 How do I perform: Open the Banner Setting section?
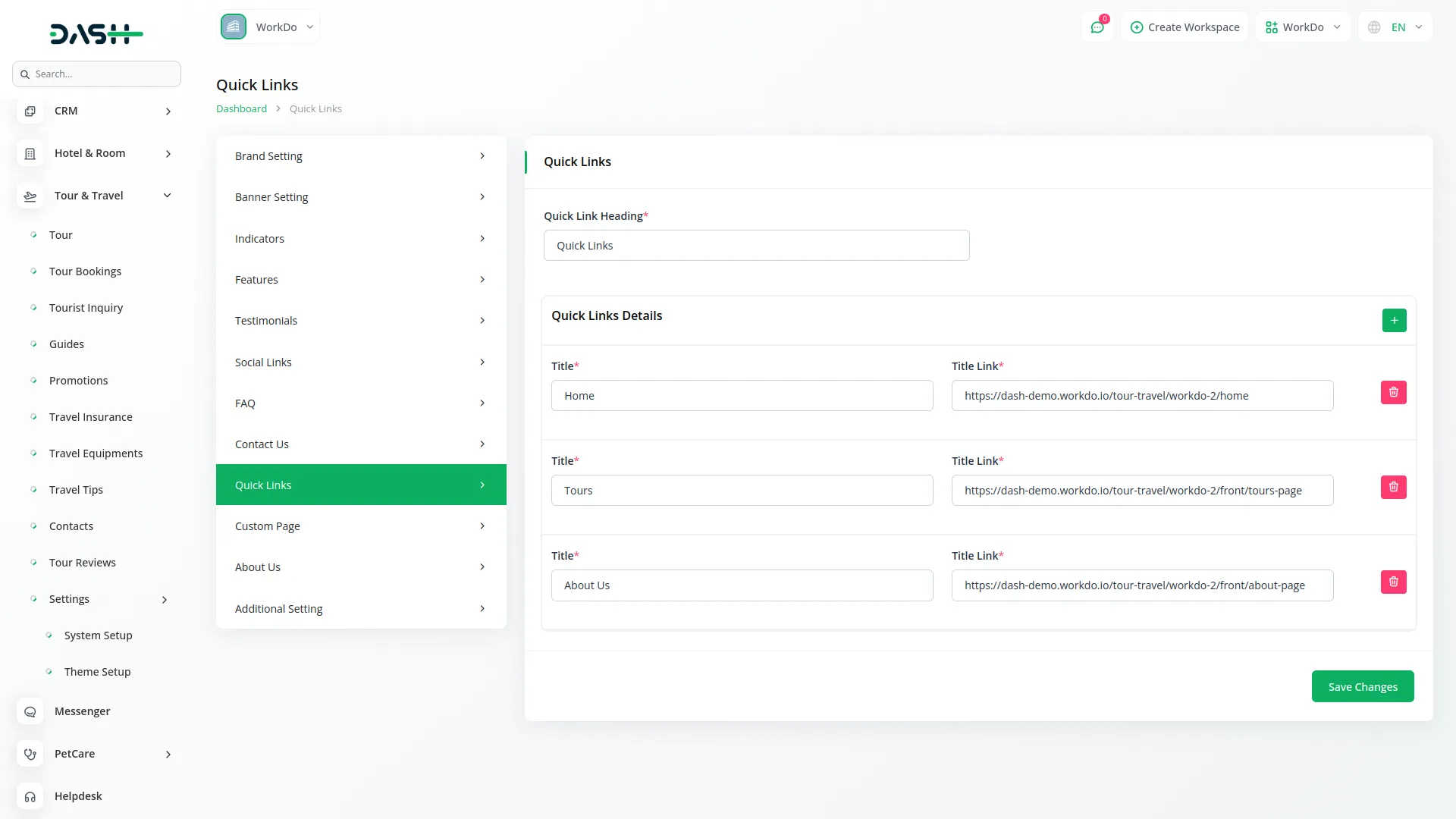360,197
